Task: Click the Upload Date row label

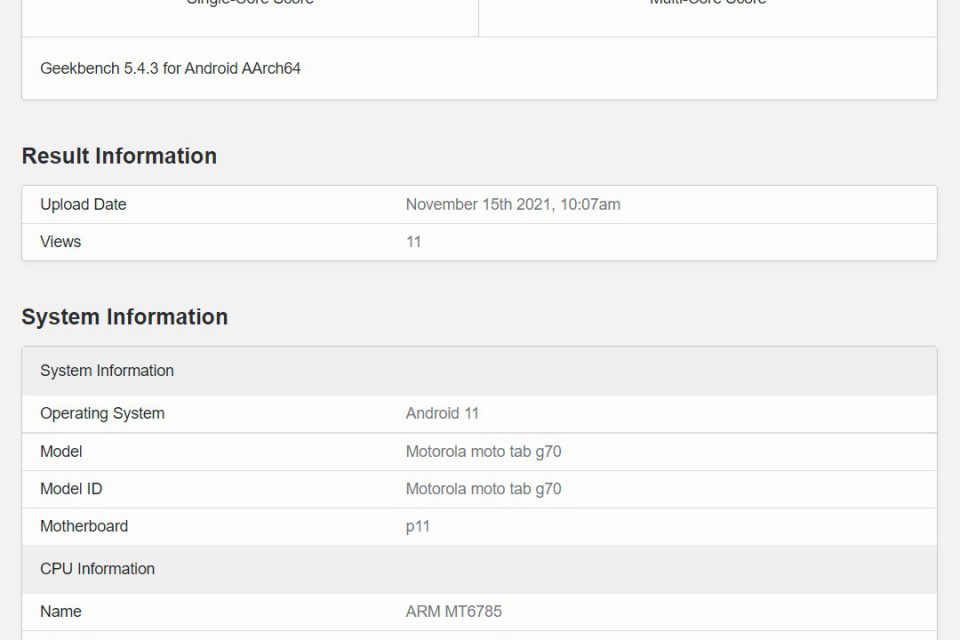Action: pos(83,204)
